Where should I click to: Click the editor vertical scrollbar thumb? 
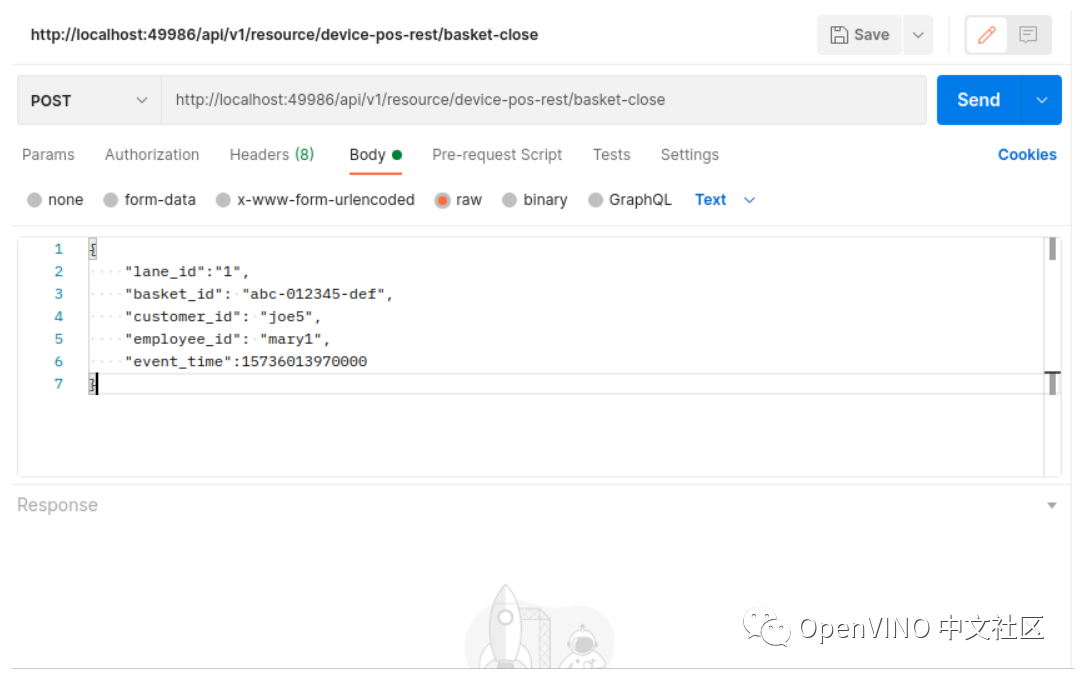click(1052, 249)
